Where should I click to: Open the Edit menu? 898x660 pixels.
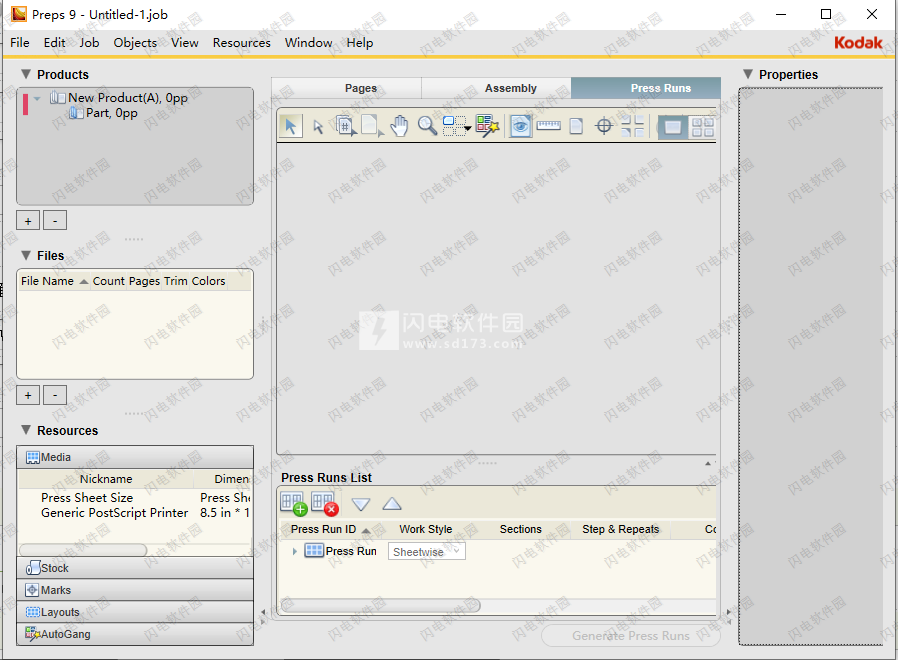tap(54, 43)
